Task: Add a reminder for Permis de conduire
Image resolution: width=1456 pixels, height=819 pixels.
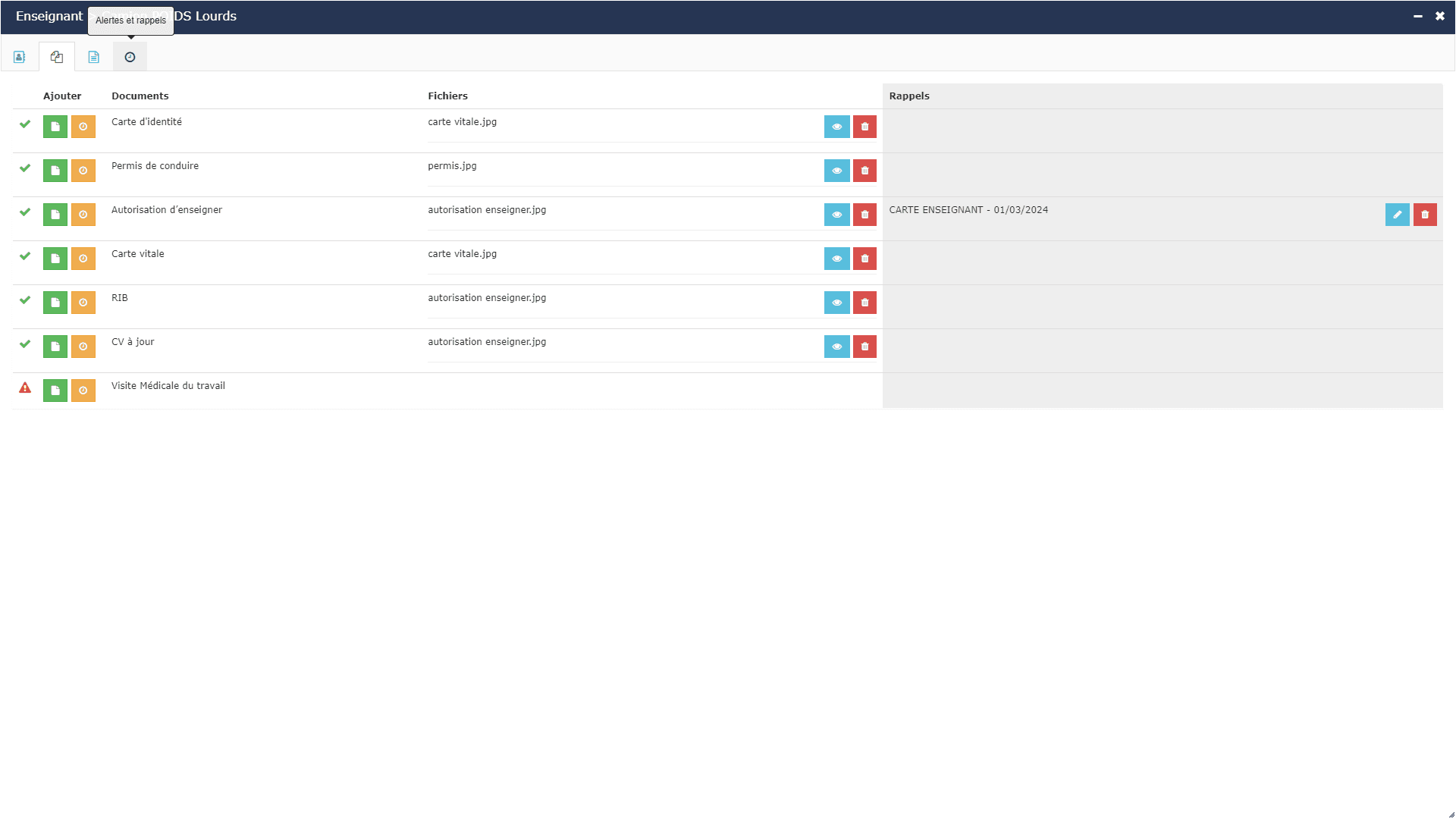Action: click(x=83, y=171)
